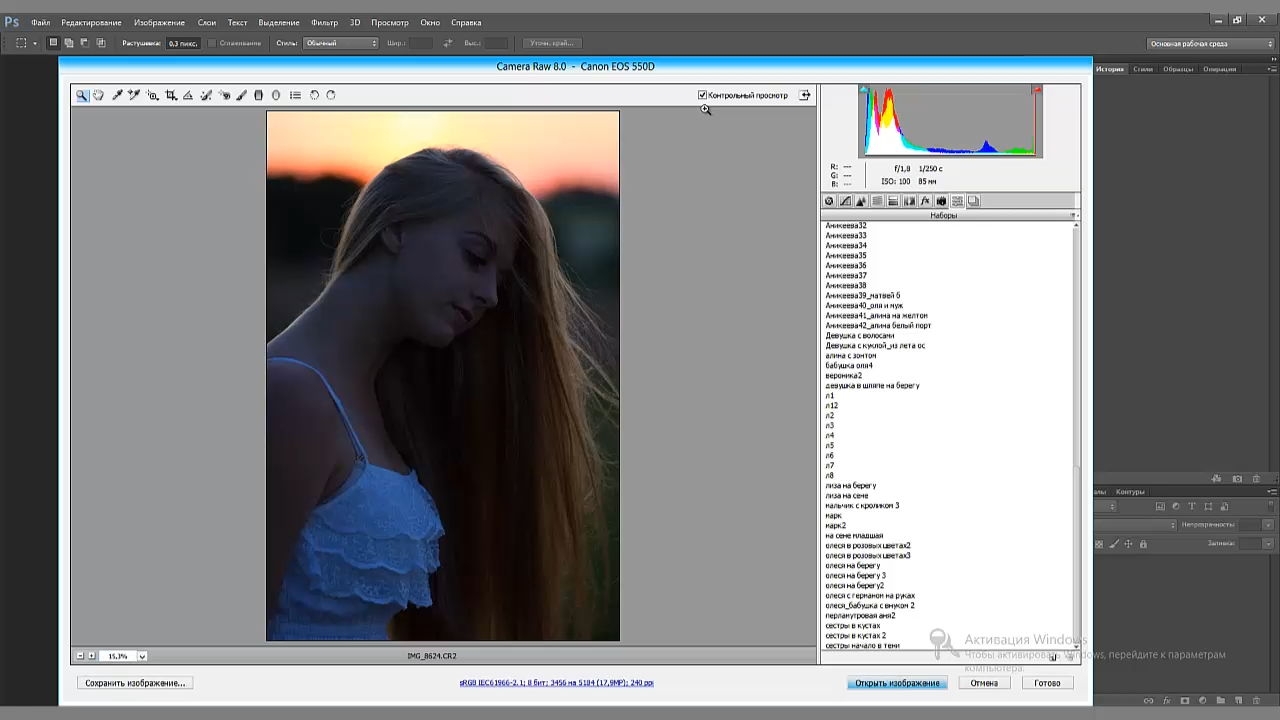Image resolution: width=1280 pixels, height=720 pixels.
Task: Toggle full screen mode in Camera Raw
Action: tap(804, 95)
